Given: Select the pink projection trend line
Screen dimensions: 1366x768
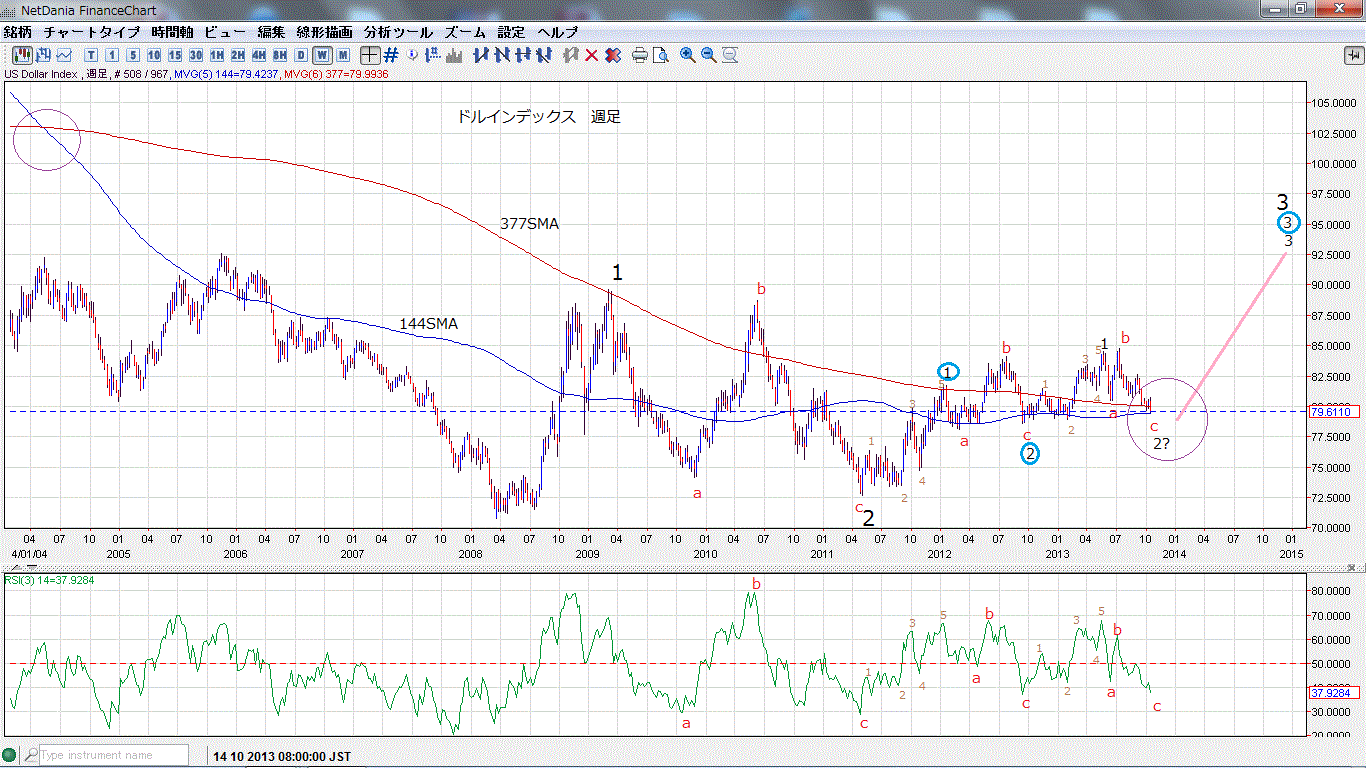Looking at the screenshot, I should click(1232, 335).
